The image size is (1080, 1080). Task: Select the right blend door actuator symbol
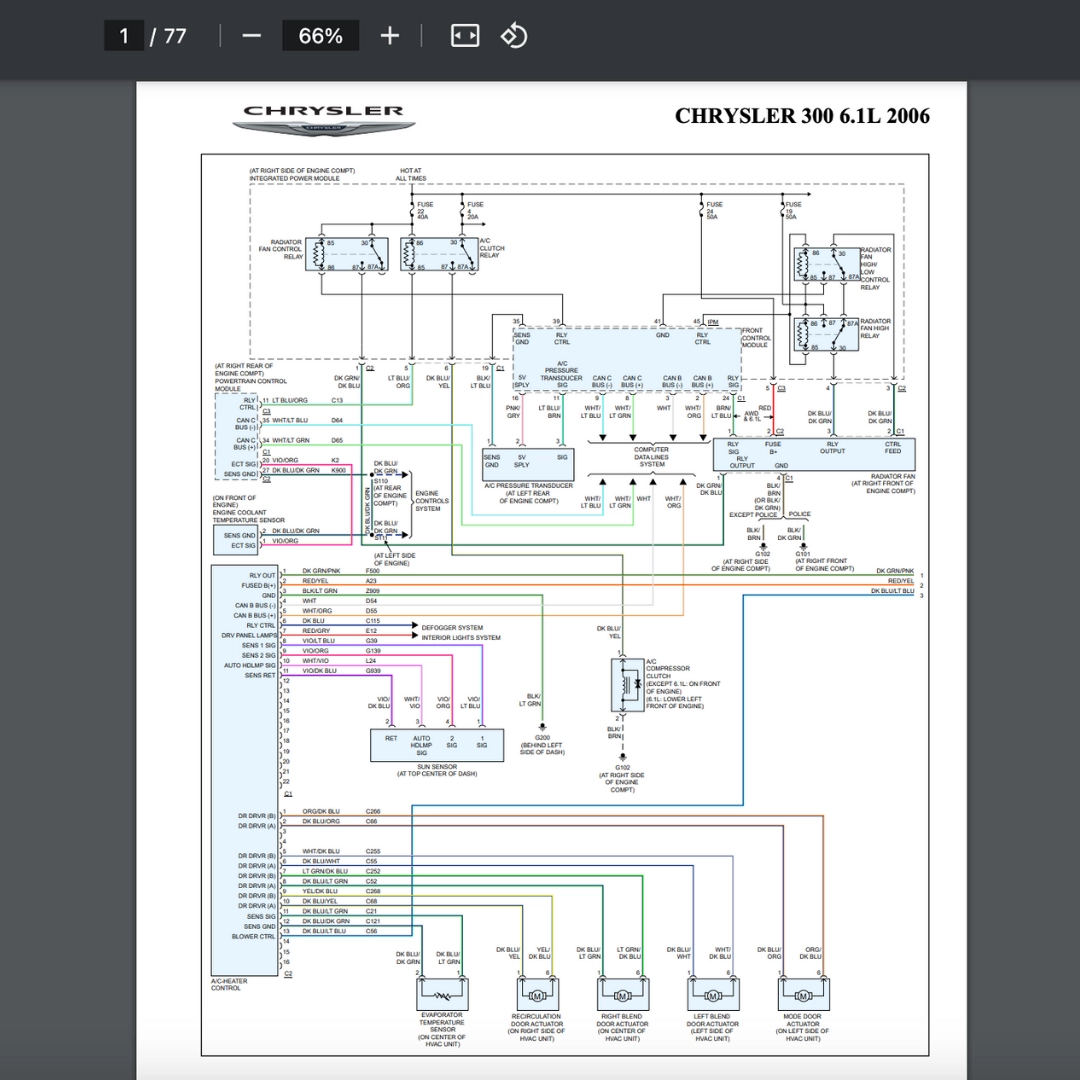coord(621,994)
